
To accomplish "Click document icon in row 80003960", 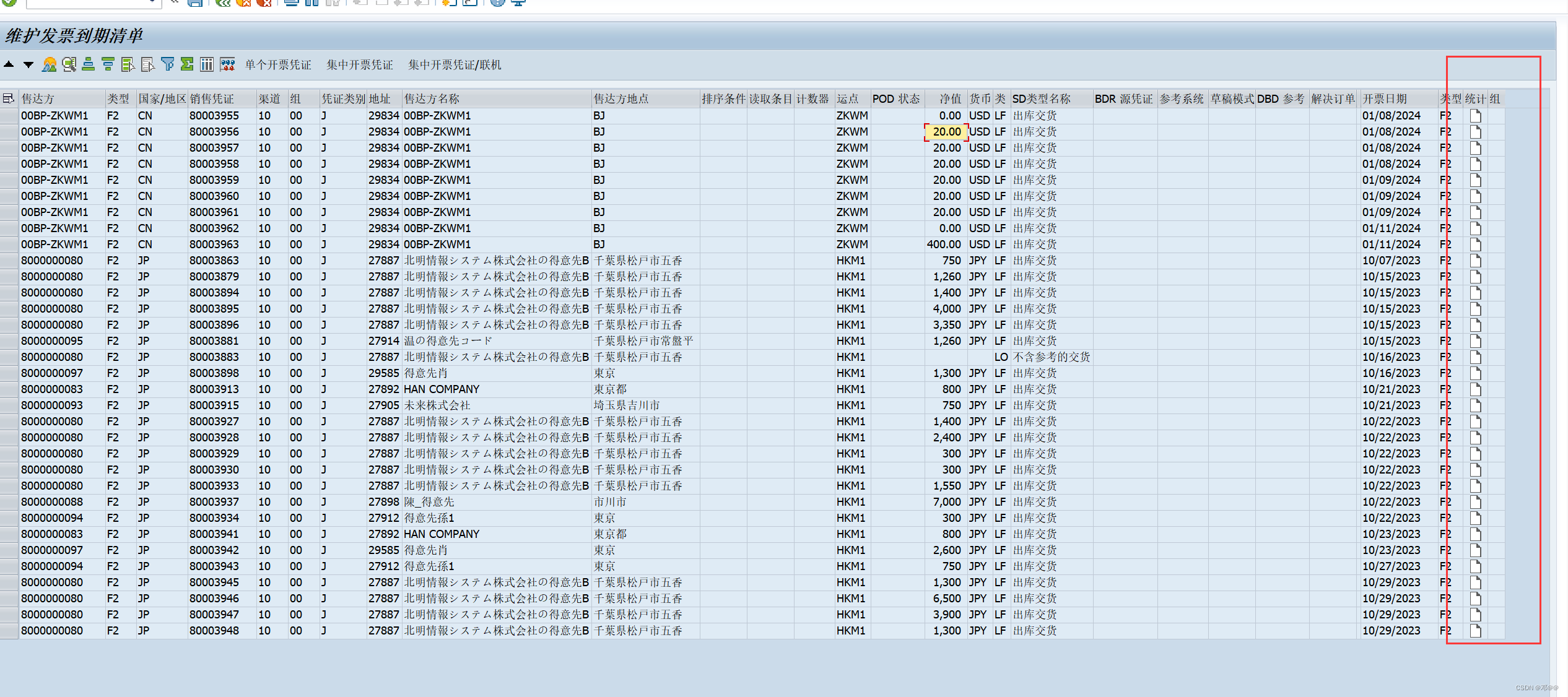I will [1476, 196].
